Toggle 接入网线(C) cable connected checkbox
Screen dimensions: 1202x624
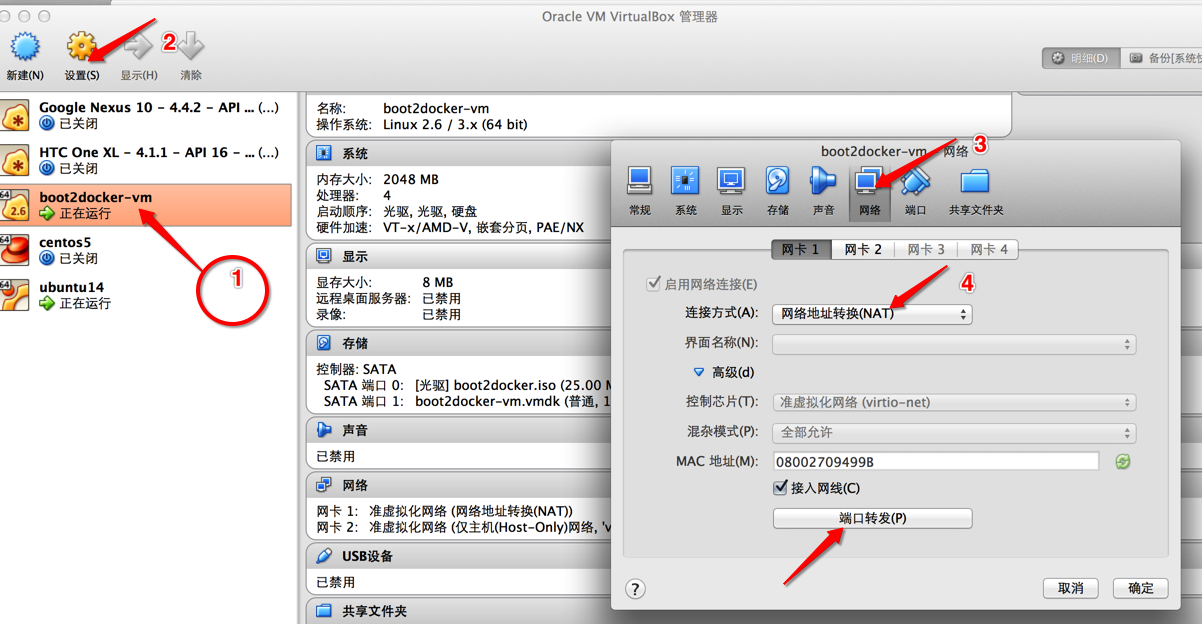781,488
